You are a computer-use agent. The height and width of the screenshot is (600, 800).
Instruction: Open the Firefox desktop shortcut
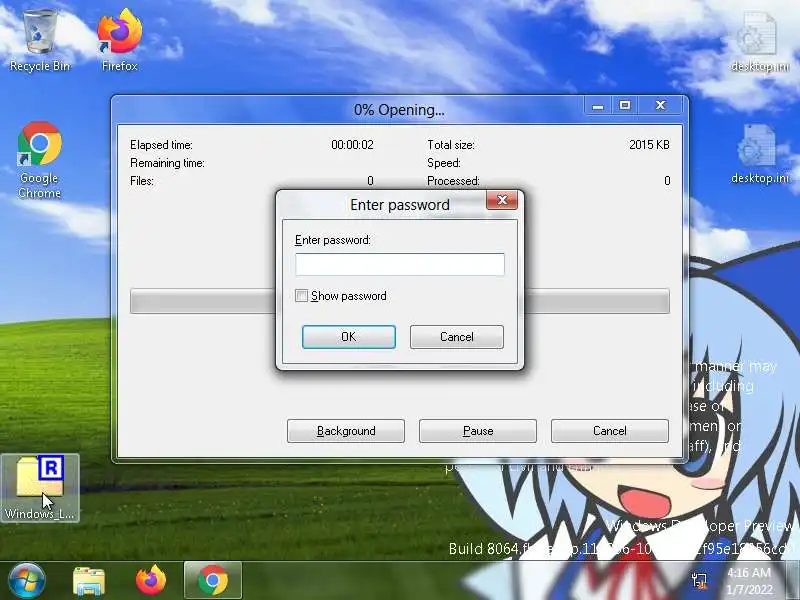pos(119,41)
